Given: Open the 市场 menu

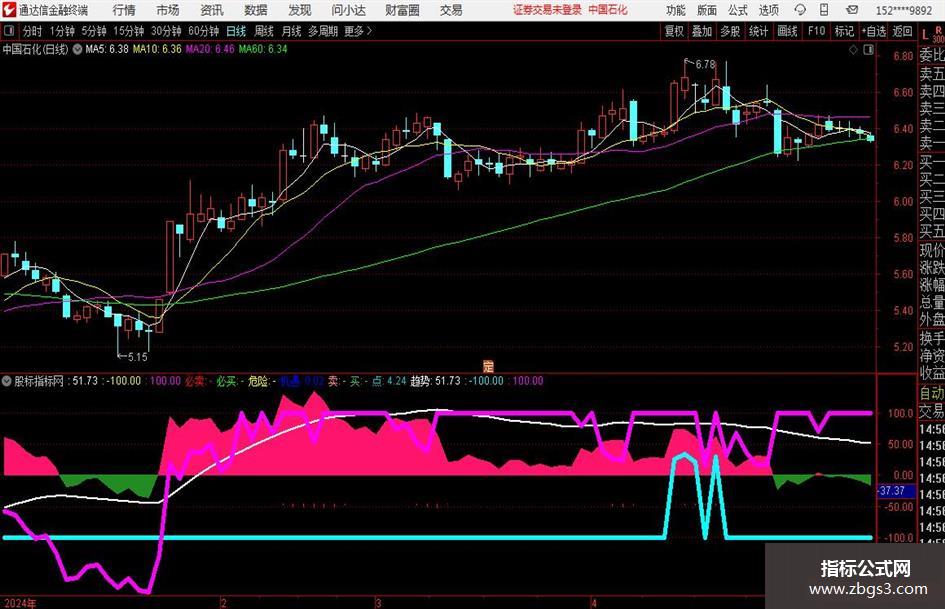Looking at the screenshot, I should point(168,10).
